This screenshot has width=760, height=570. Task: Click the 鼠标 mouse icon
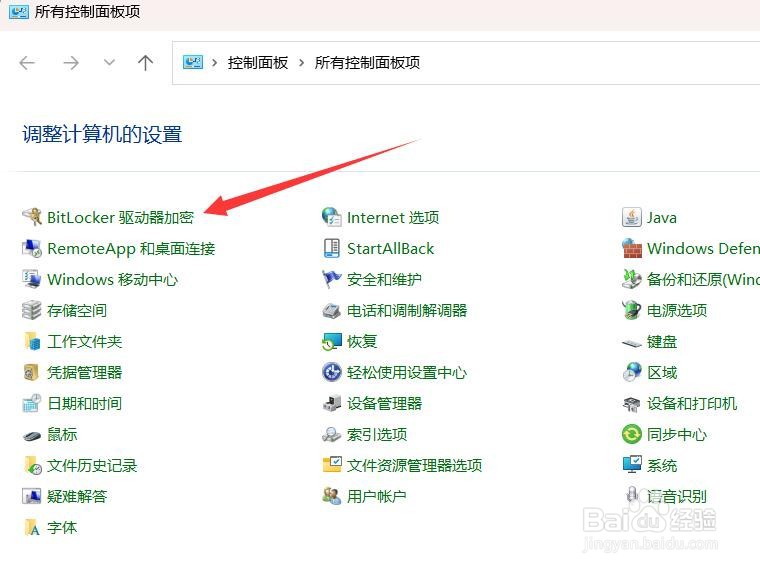[32, 435]
